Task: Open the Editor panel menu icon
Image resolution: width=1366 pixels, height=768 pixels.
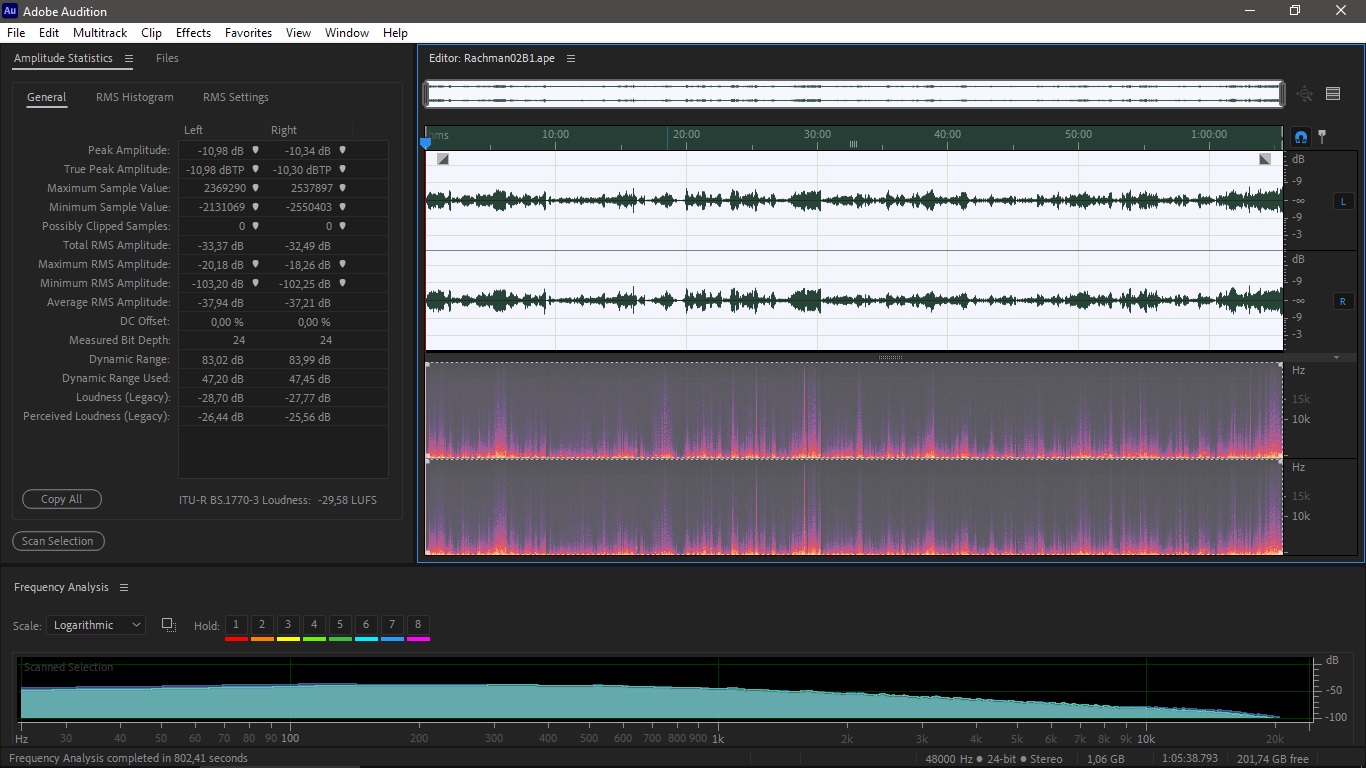Action: click(571, 58)
